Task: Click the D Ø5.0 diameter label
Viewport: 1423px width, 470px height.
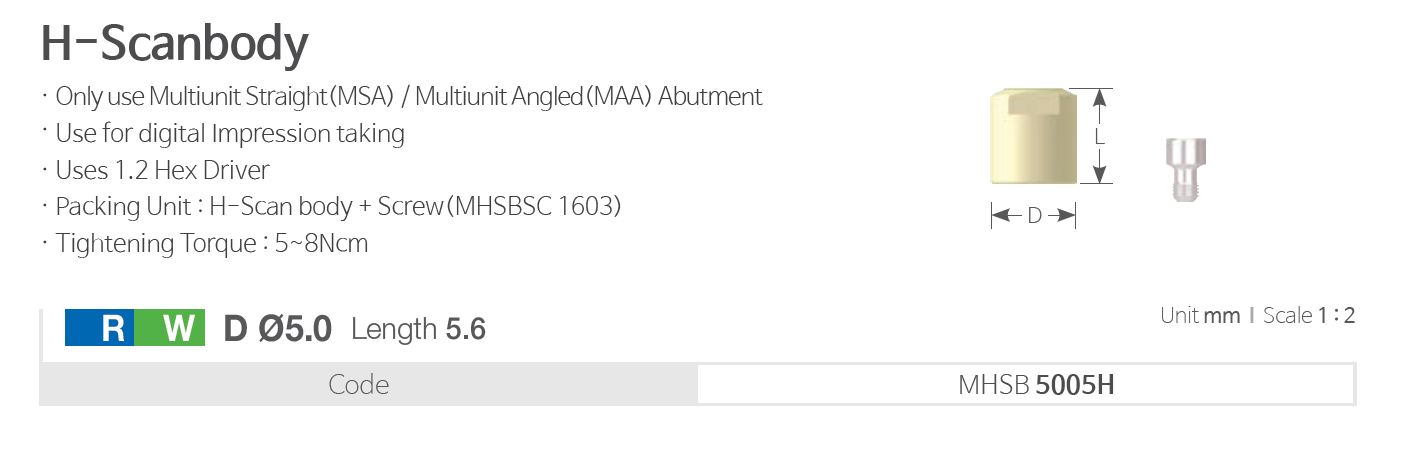Action: 278,328
